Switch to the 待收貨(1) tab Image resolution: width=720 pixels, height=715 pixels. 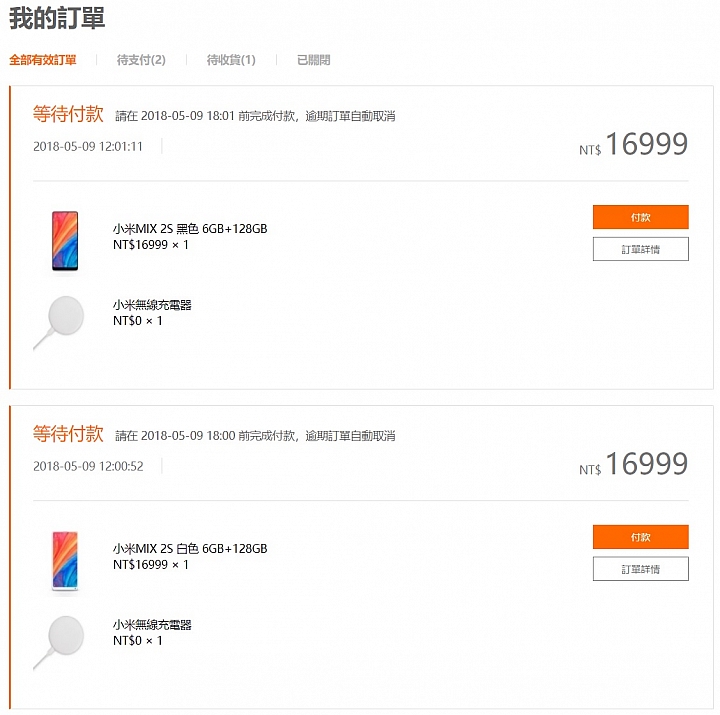[x=231, y=60]
